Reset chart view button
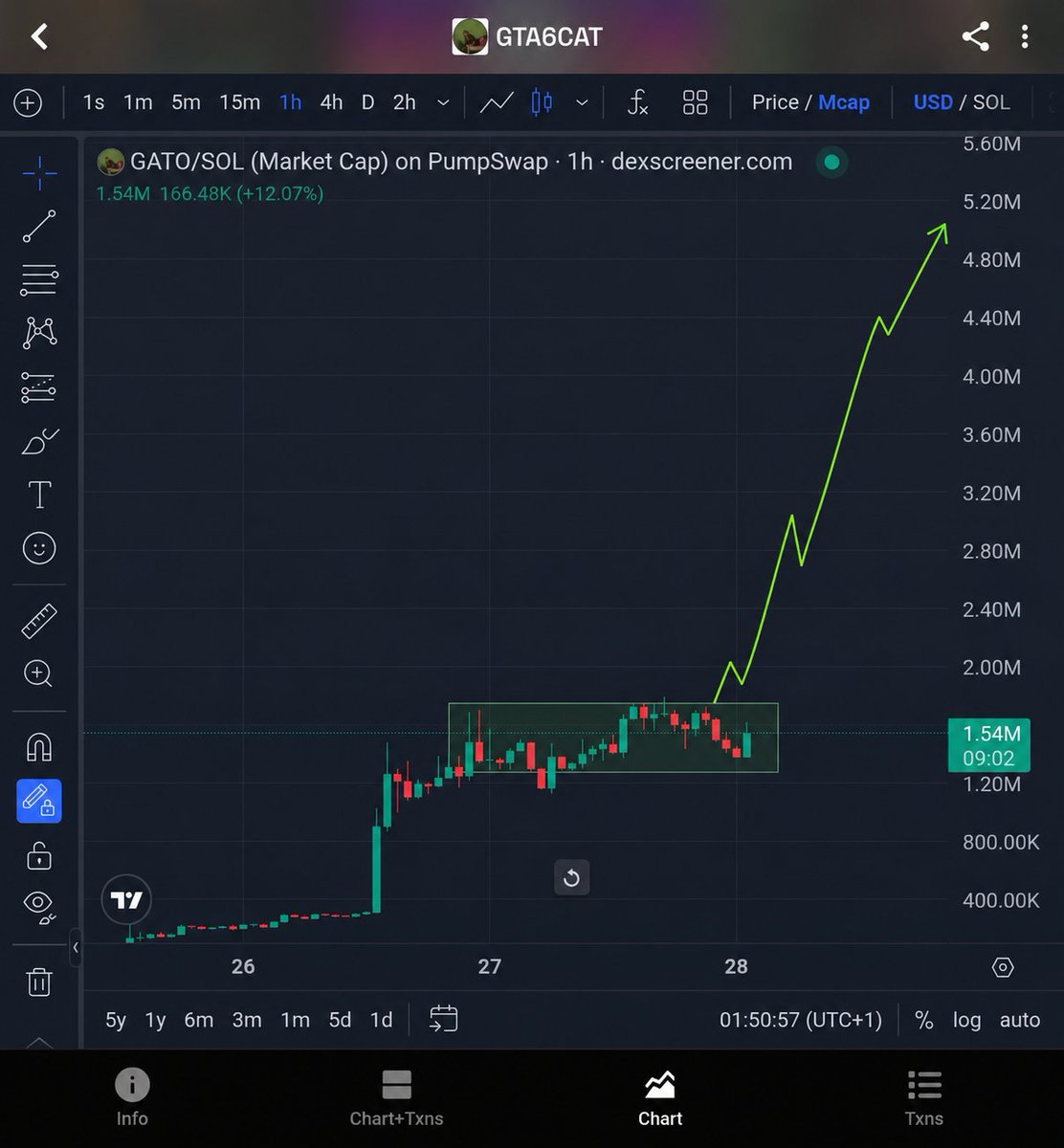Viewport: 1064px width, 1148px height. 571,877
